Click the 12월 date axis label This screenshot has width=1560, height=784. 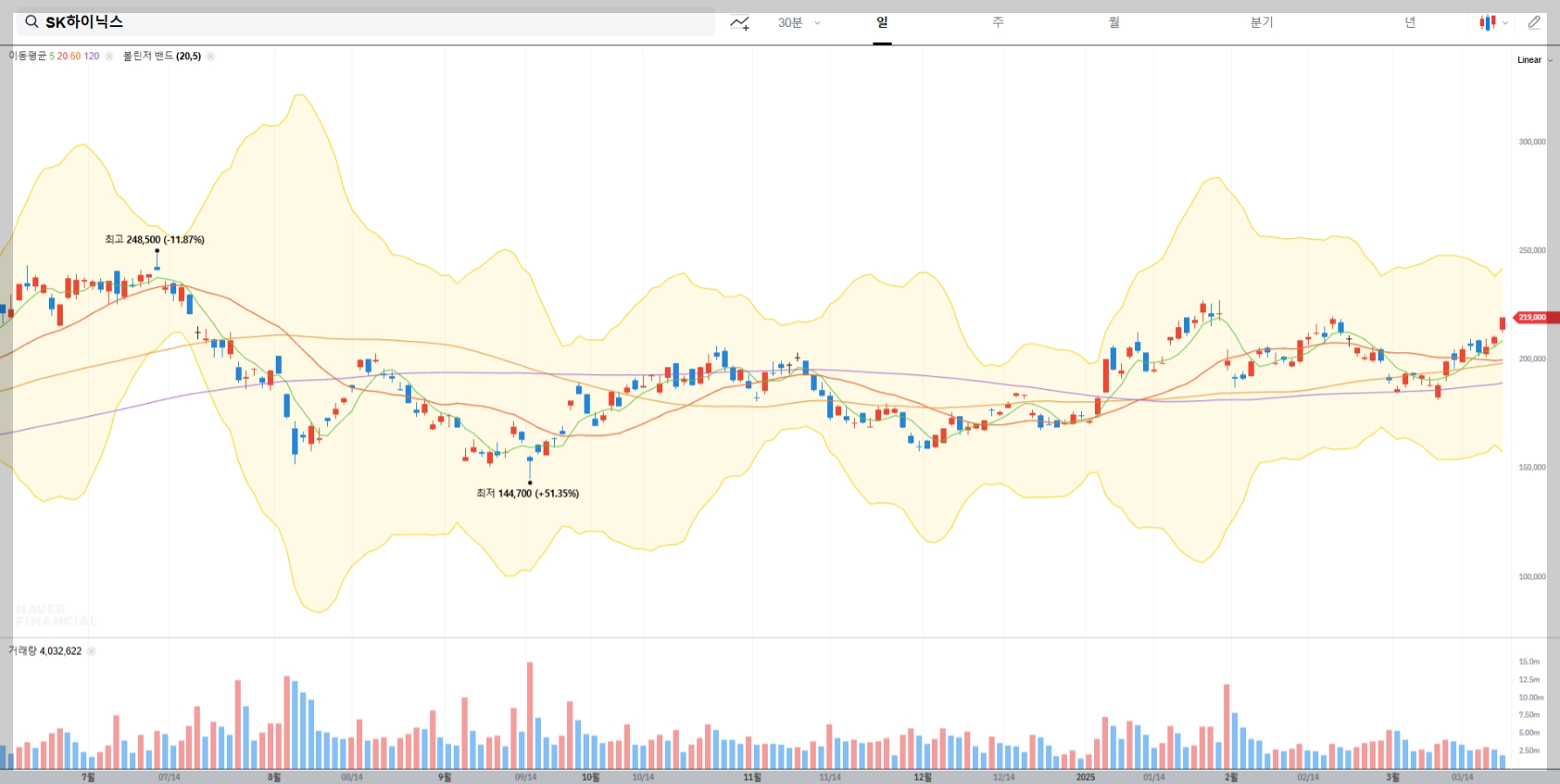[x=922, y=777]
